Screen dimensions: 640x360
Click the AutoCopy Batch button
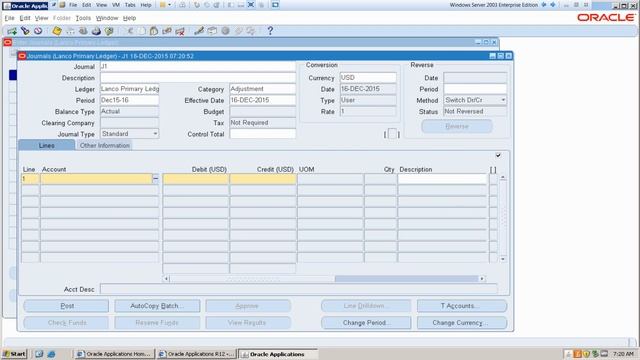157,306
